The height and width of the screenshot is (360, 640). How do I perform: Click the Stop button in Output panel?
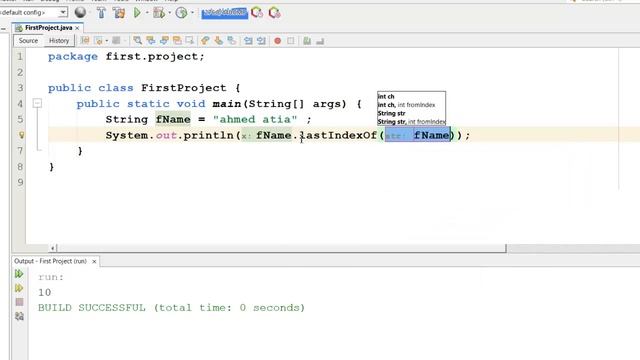pyautogui.click(x=19, y=302)
